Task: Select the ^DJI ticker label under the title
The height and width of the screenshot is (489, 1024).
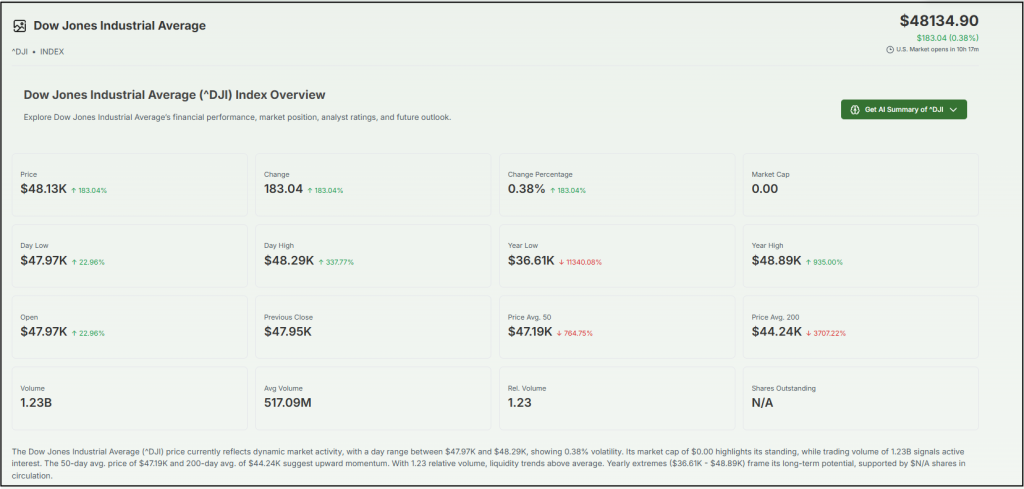Action: click(19, 52)
